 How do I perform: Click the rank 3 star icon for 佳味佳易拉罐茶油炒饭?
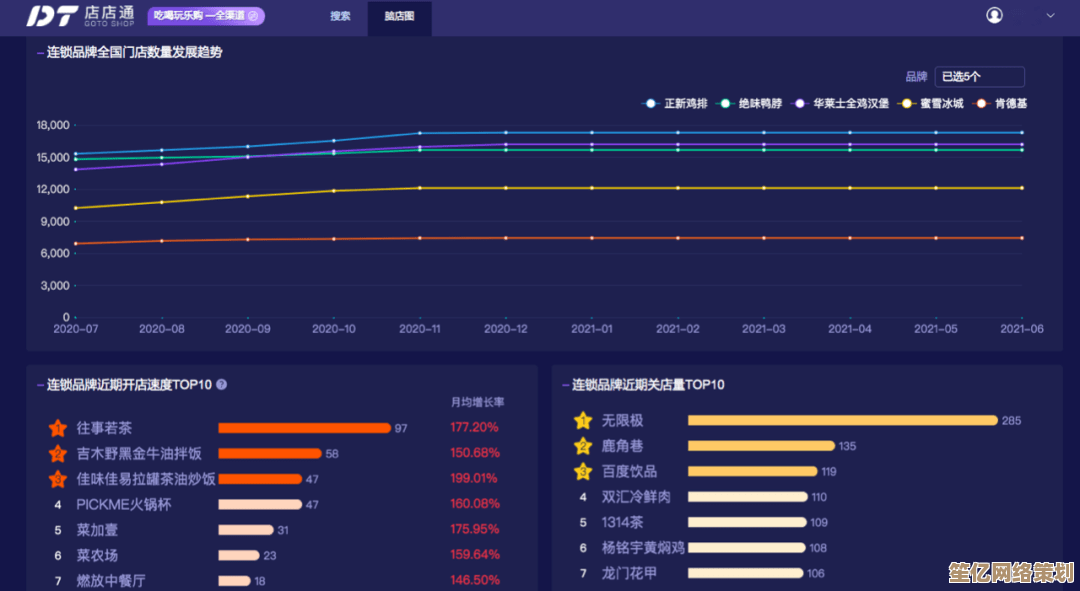(58, 479)
